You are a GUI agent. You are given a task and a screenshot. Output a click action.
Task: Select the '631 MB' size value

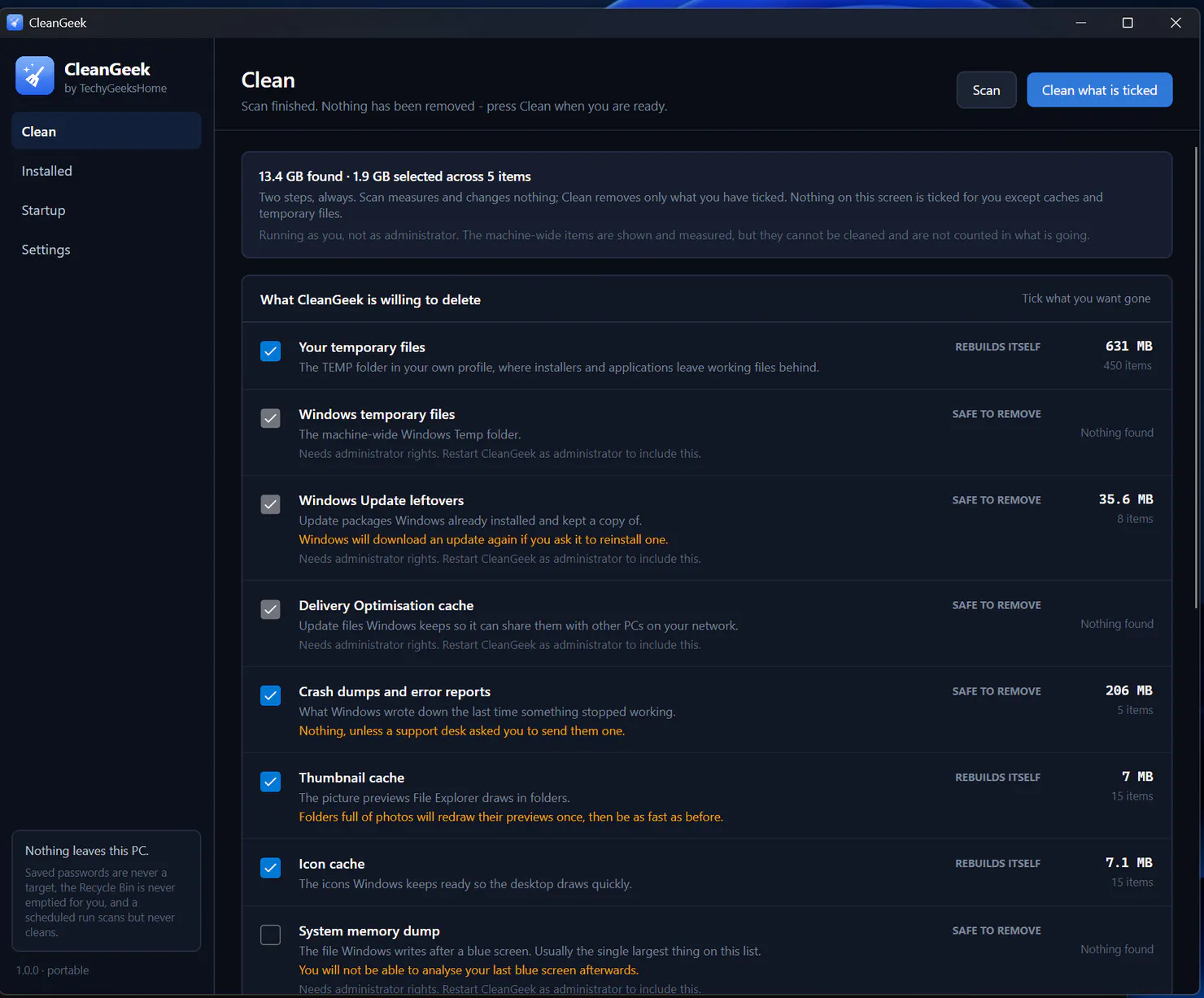click(1128, 346)
